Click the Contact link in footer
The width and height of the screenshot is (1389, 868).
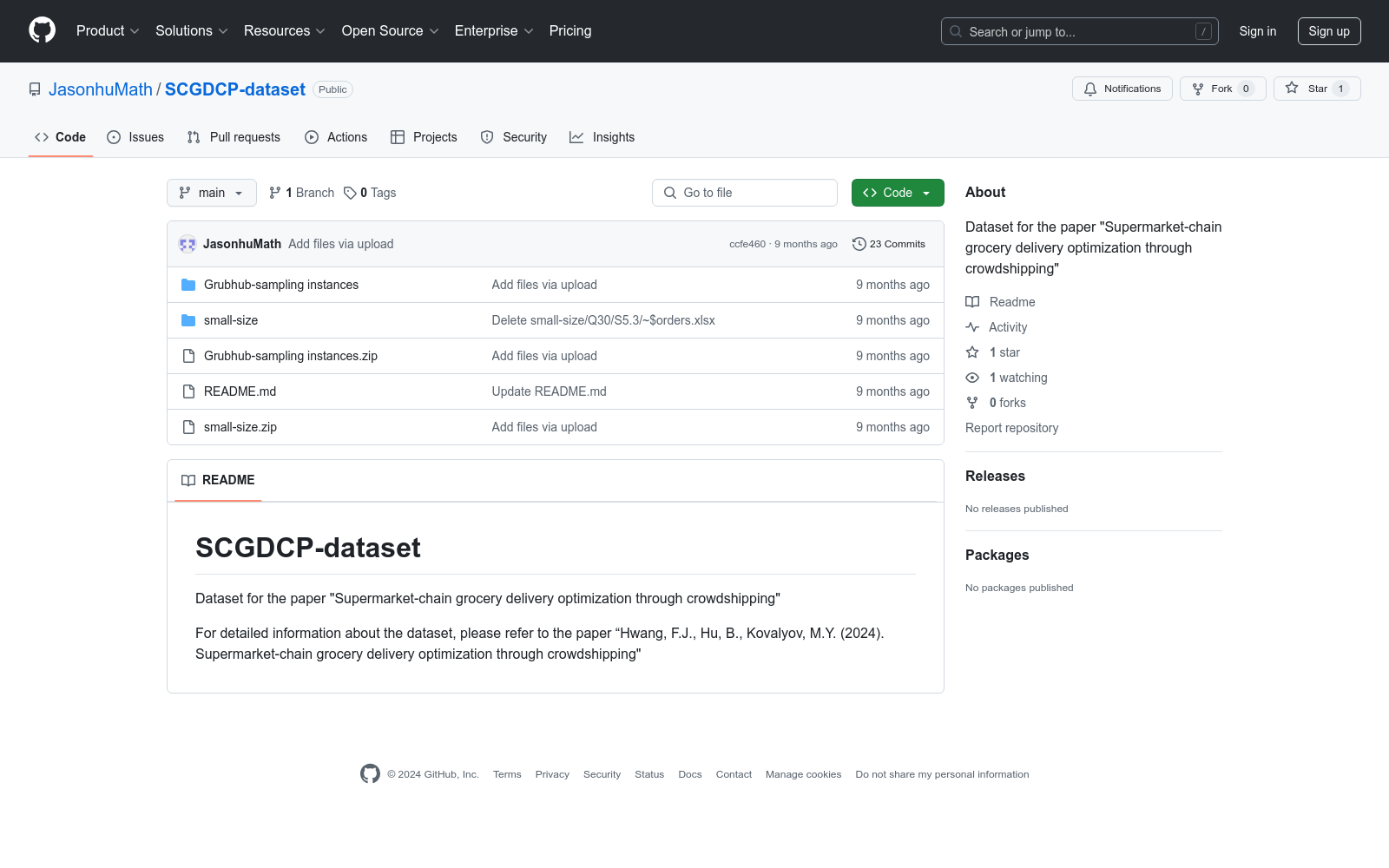734,774
